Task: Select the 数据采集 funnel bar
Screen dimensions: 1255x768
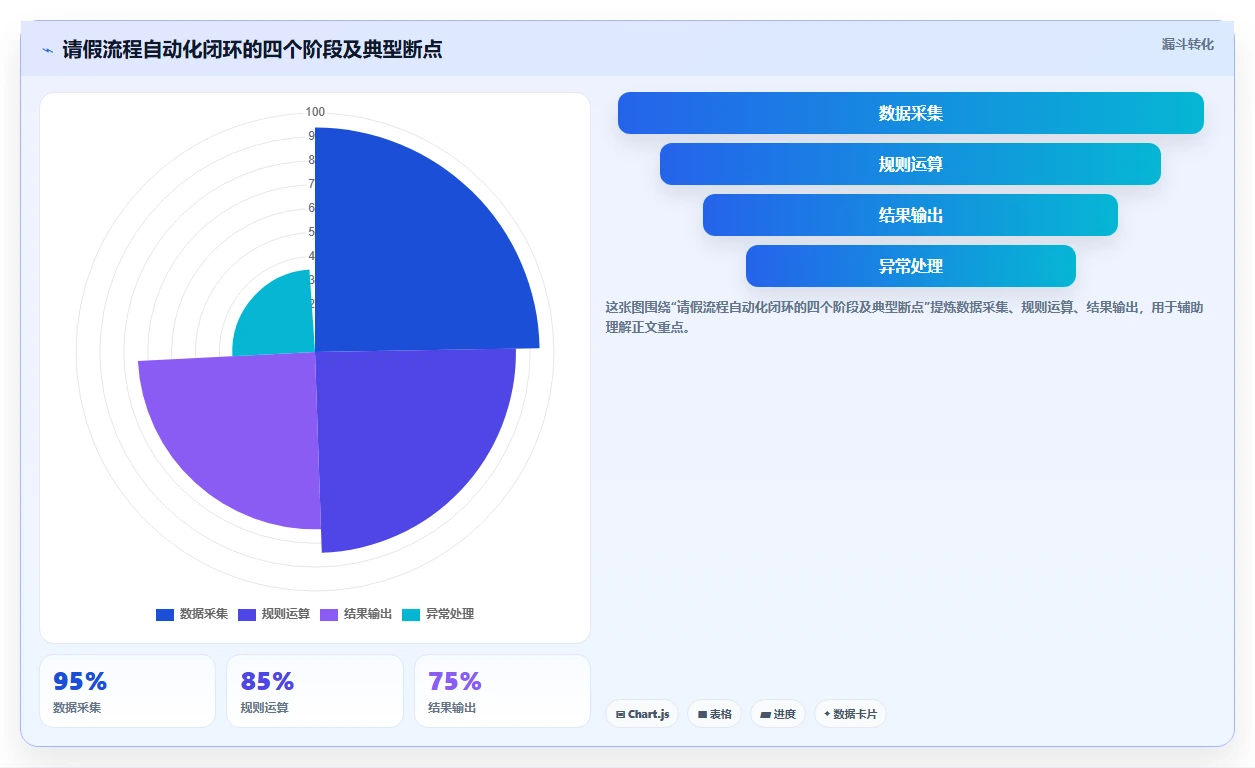Action: [x=910, y=113]
